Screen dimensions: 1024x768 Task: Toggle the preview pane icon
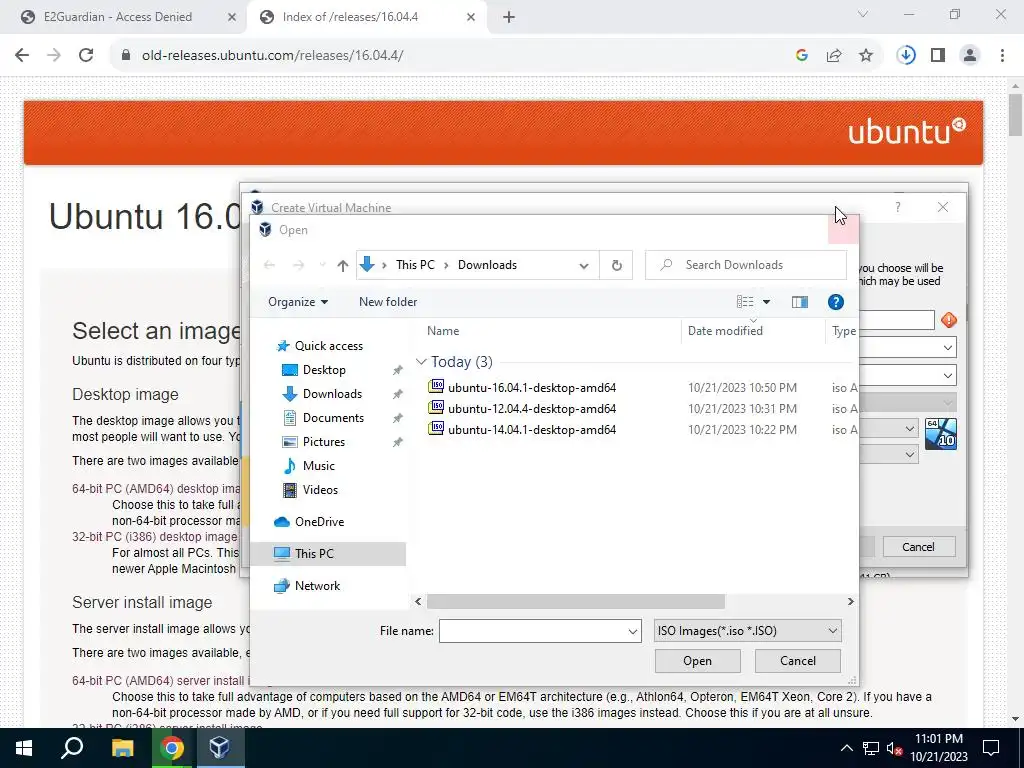point(799,302)
